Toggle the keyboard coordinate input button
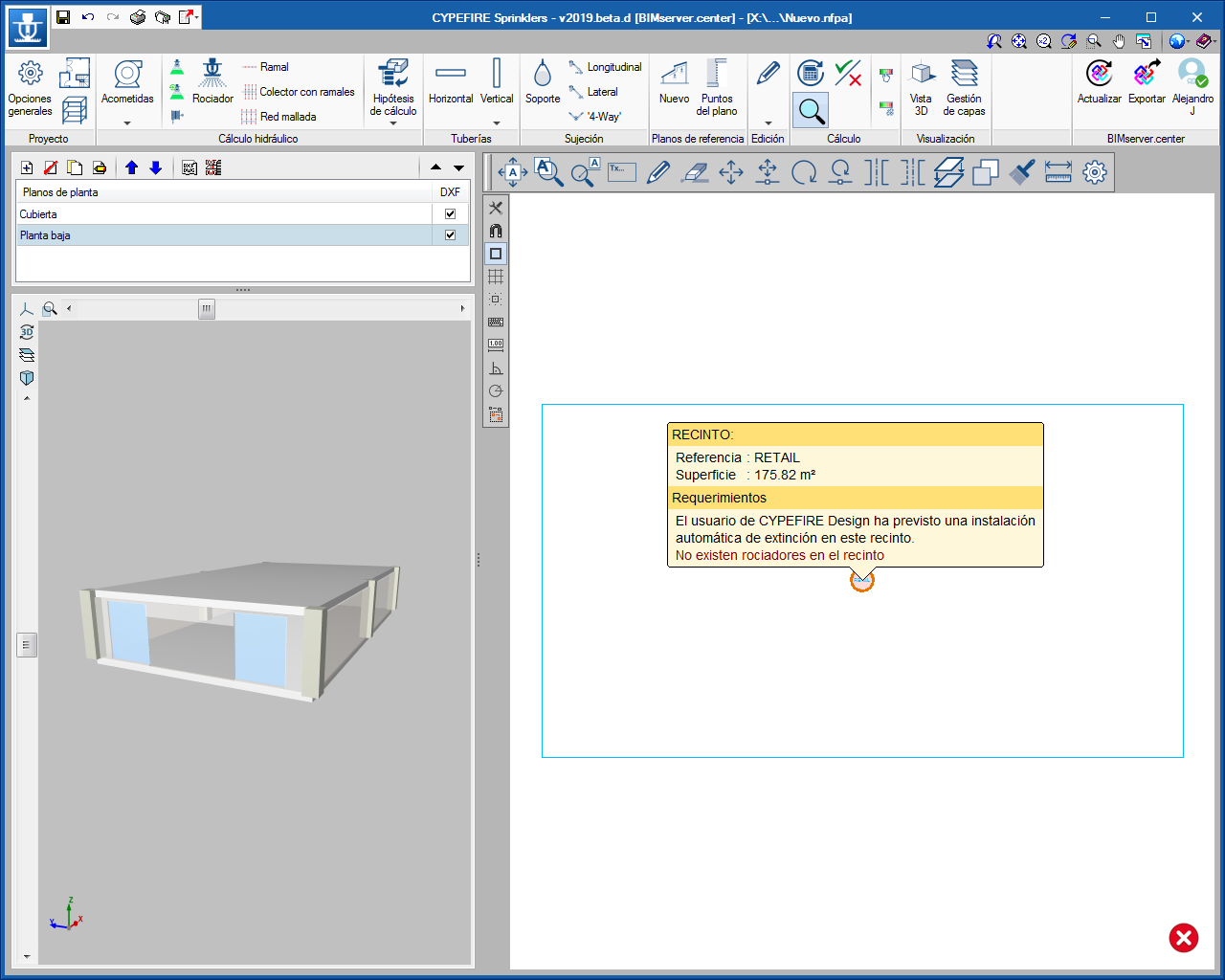This screenshot has width=1225, height=980. coord(496,323)
